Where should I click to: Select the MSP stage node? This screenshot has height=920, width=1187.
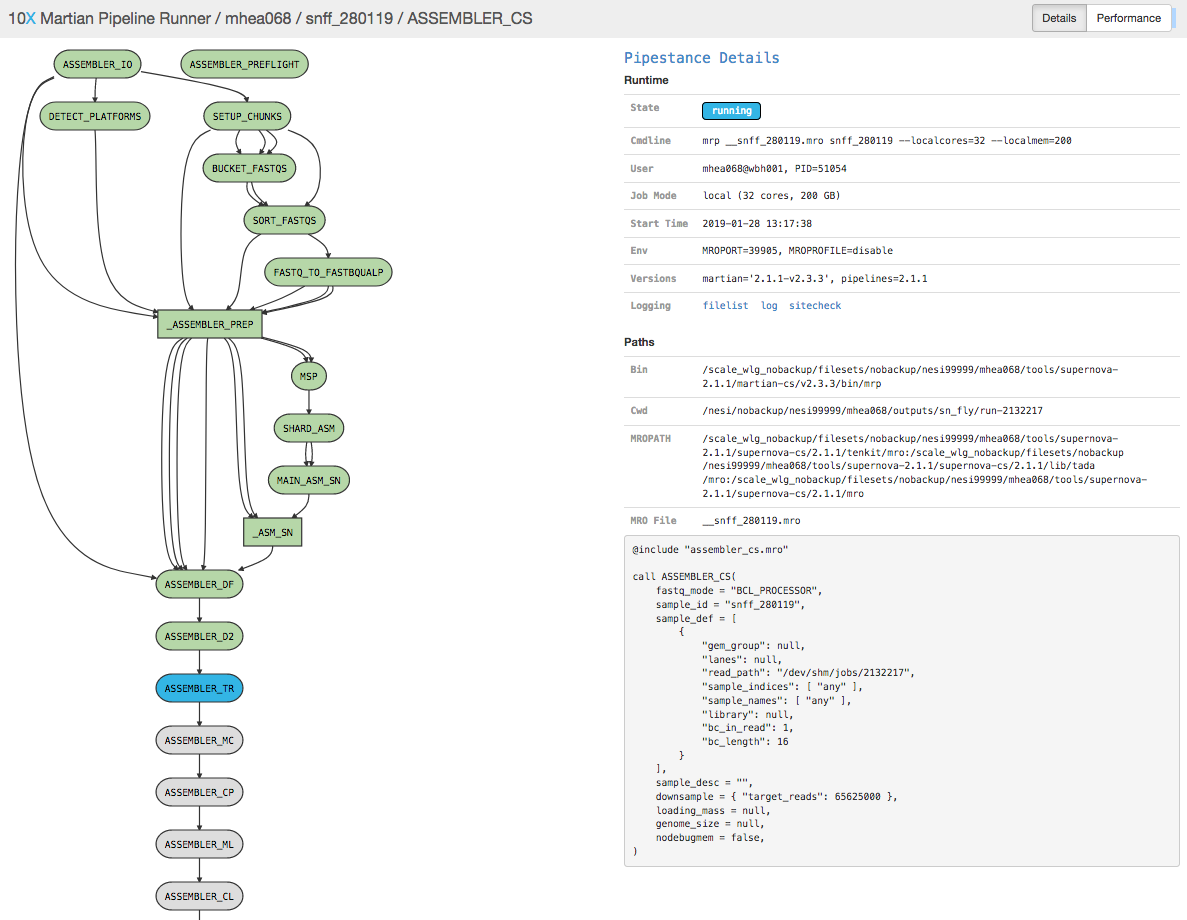click(309, 377)
